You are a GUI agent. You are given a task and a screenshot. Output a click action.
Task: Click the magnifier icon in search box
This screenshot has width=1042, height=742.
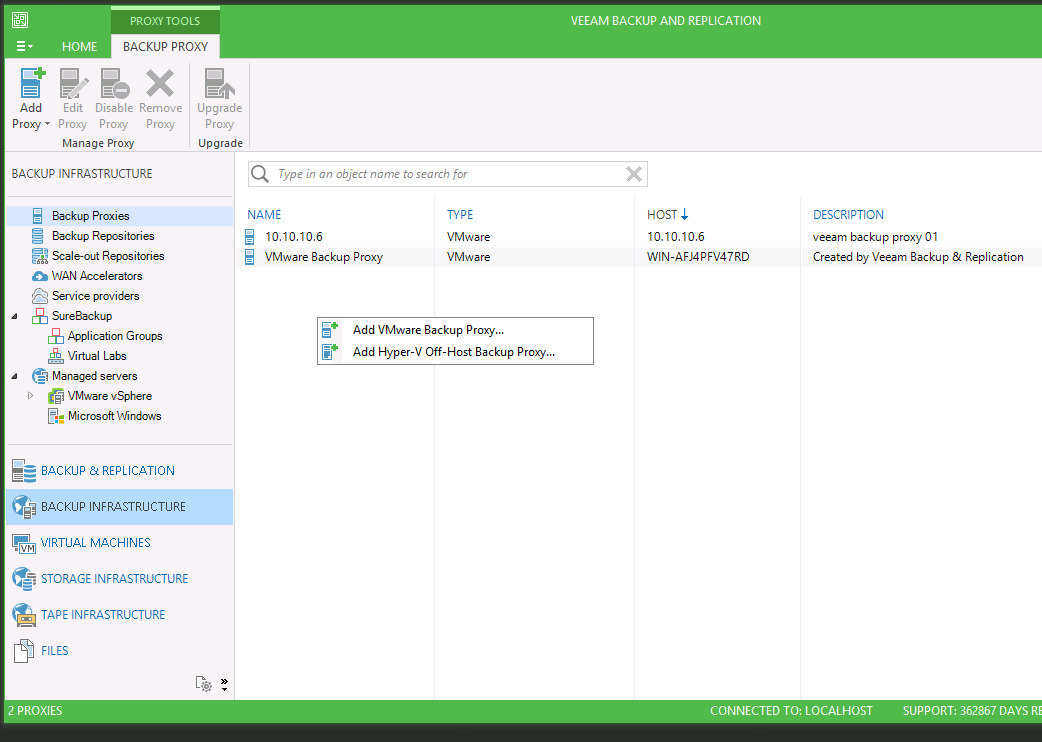260,174
